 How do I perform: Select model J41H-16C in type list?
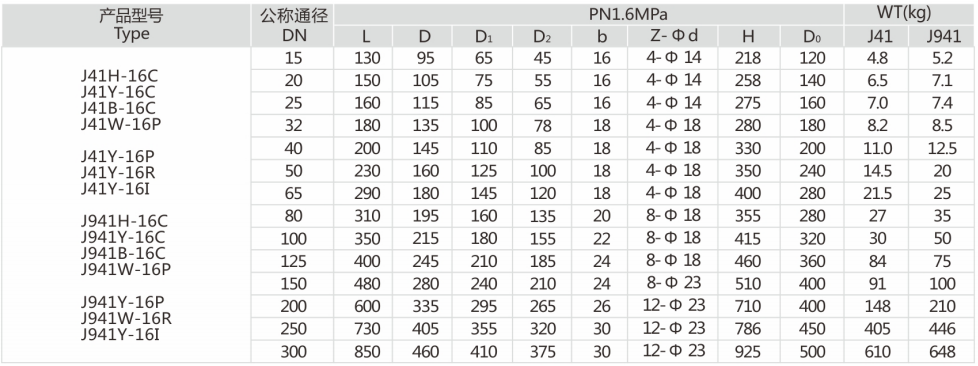click(120, 76)
